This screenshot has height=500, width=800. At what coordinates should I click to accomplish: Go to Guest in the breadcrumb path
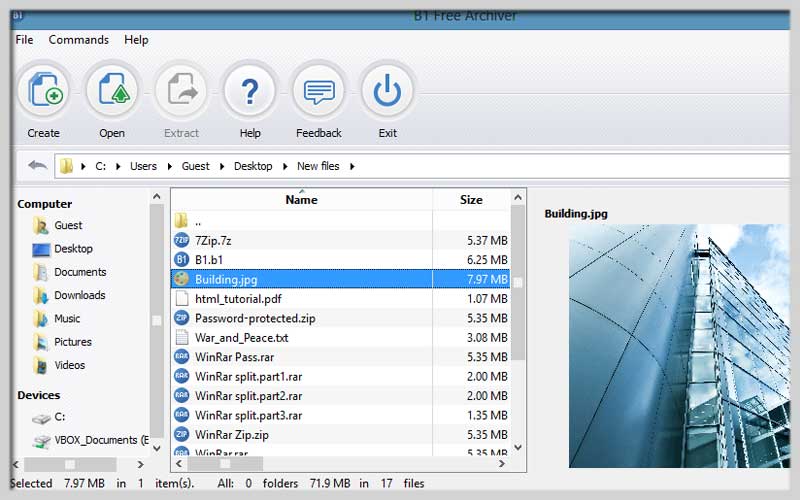195,166
